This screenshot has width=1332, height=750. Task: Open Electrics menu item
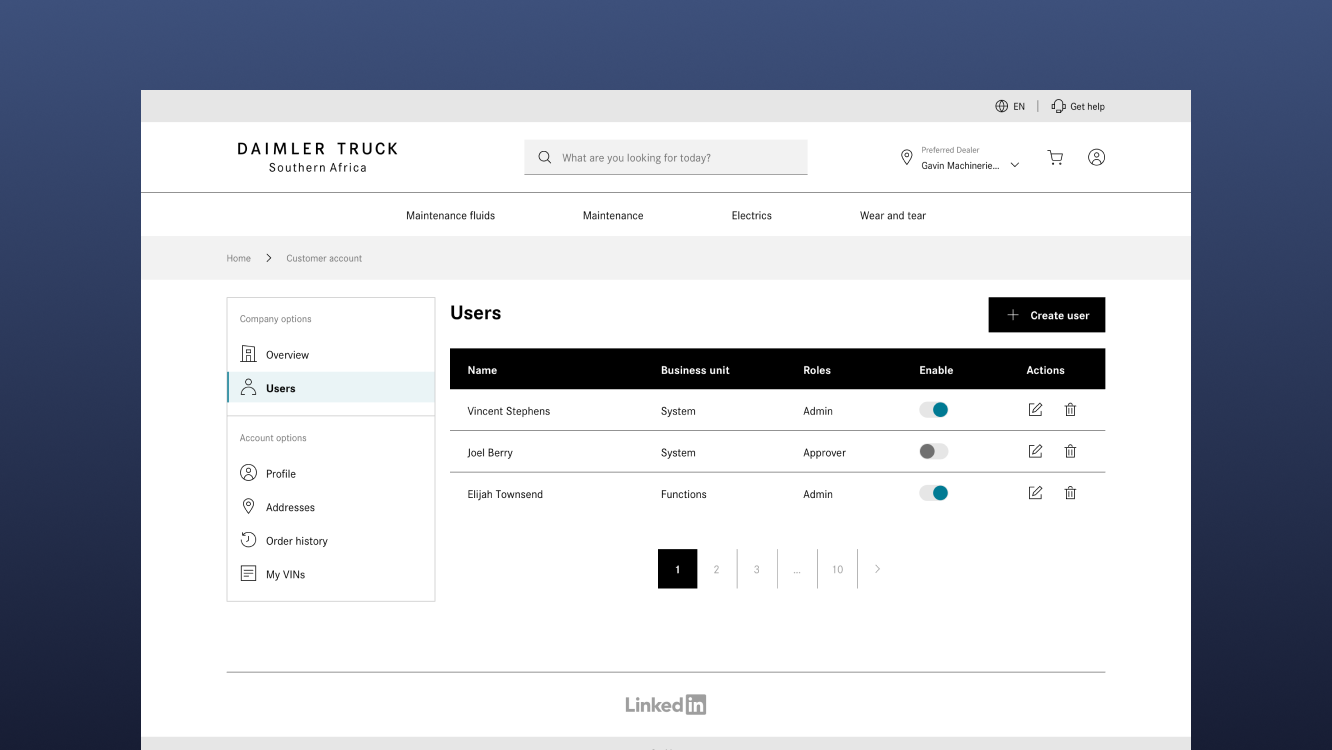tap(752, 215)
